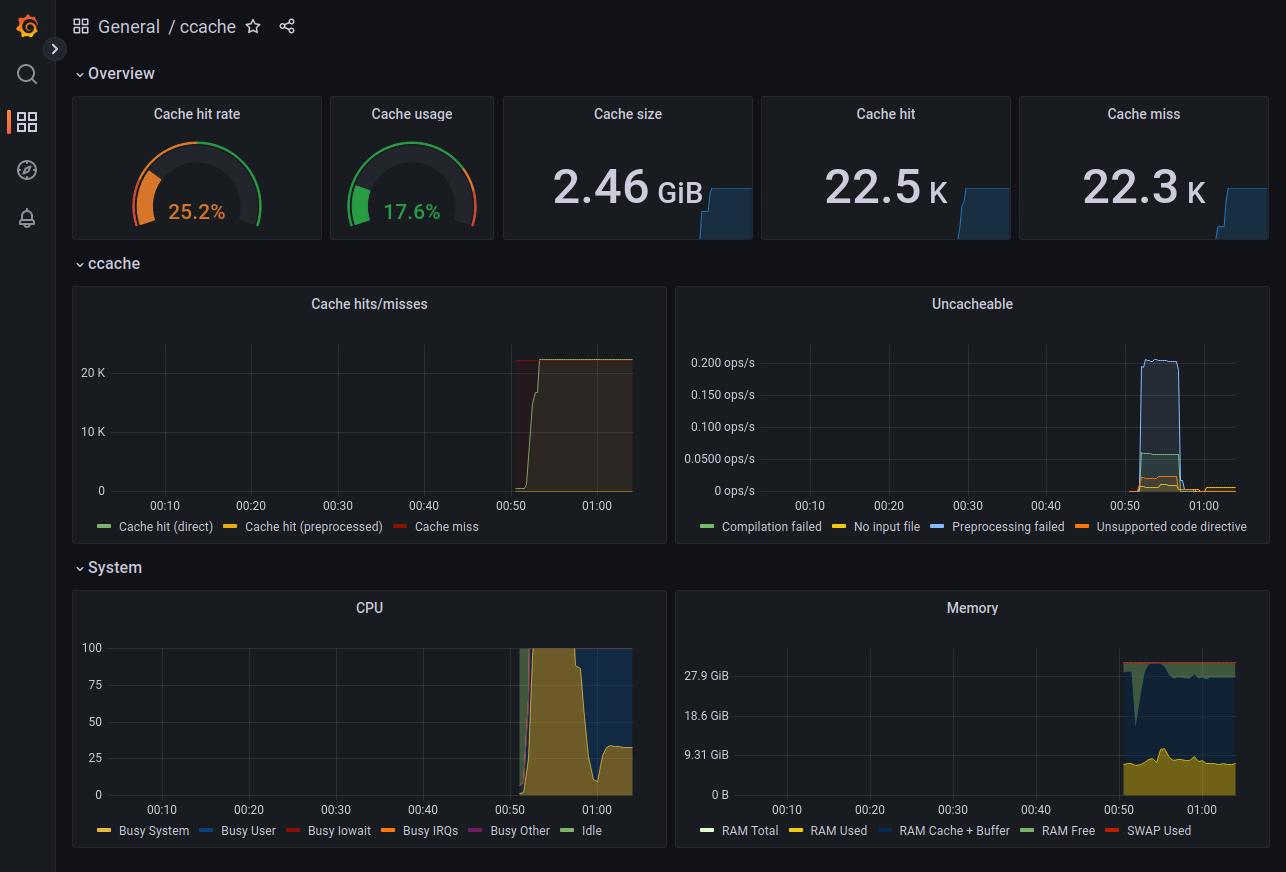Open the Cache usage panel title menu
The image size is (1286, 872).
pos(412,114)
